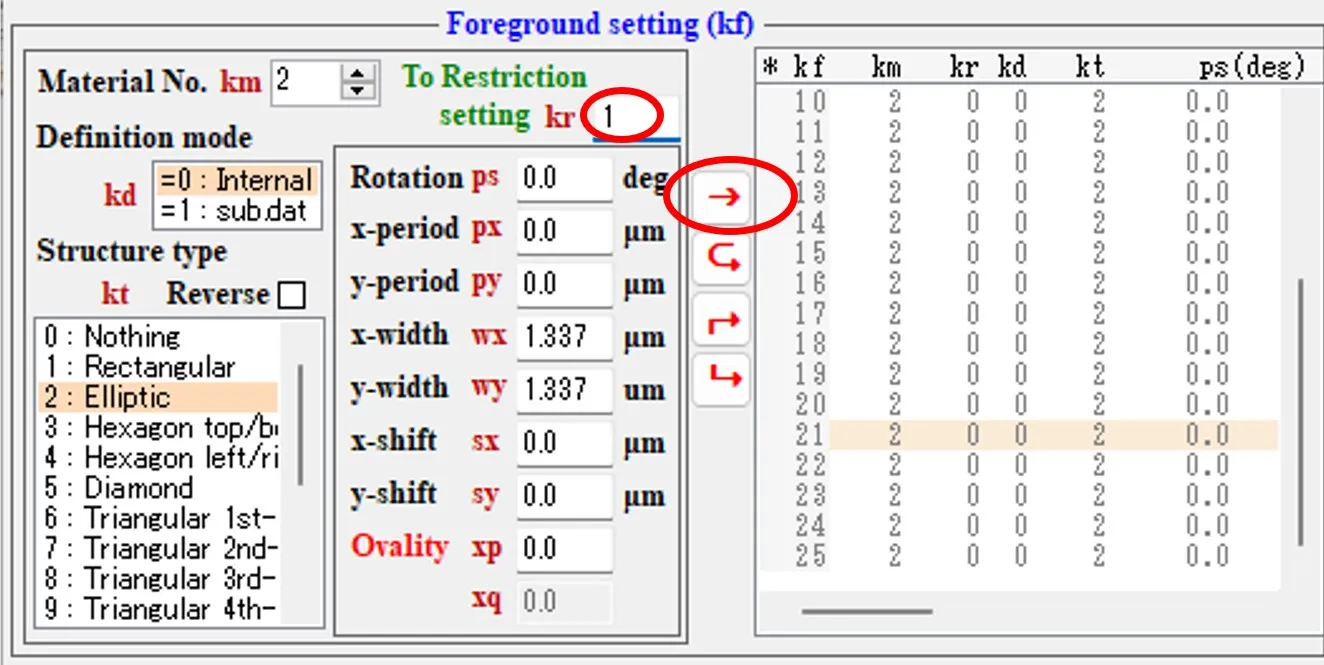
Task: Select row kf 24 in the table
Action: point(1019,526)
